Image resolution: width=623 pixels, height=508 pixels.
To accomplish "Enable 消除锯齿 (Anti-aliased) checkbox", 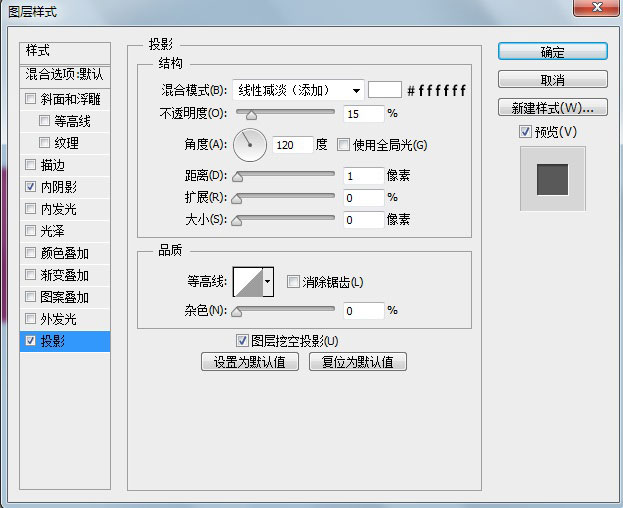I will 294,282.
